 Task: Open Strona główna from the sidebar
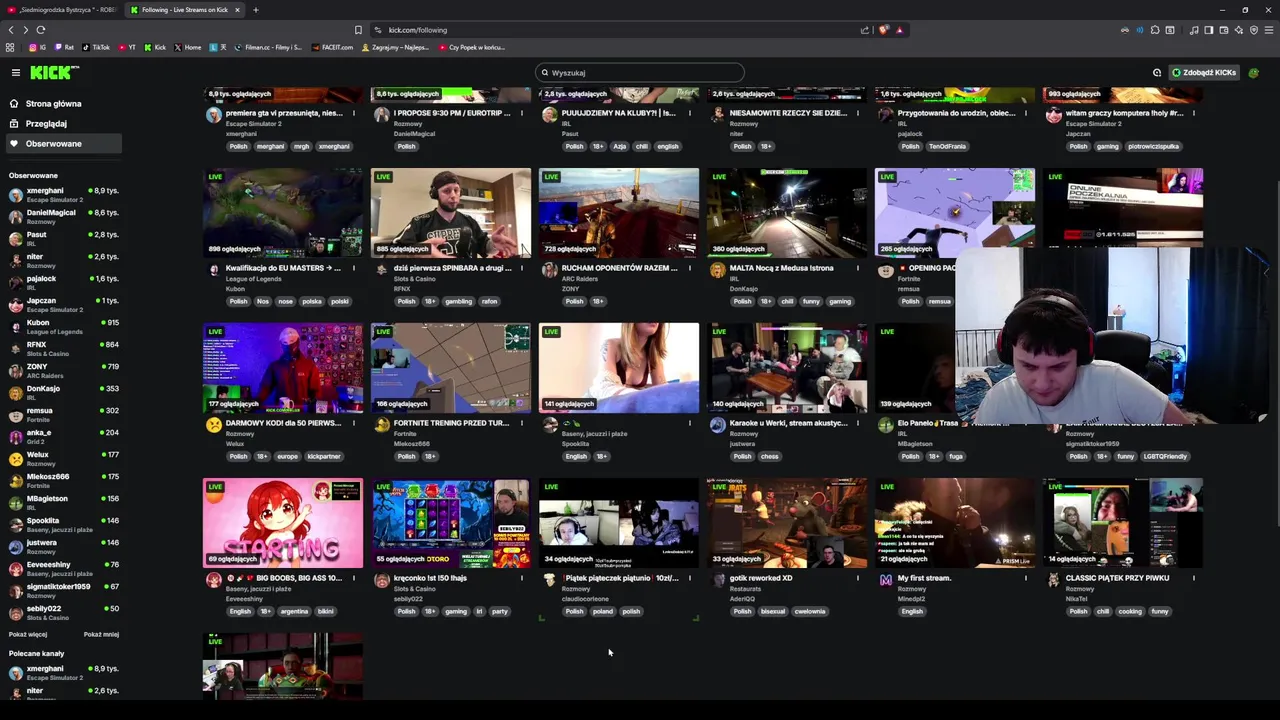[x=53, y=103]
